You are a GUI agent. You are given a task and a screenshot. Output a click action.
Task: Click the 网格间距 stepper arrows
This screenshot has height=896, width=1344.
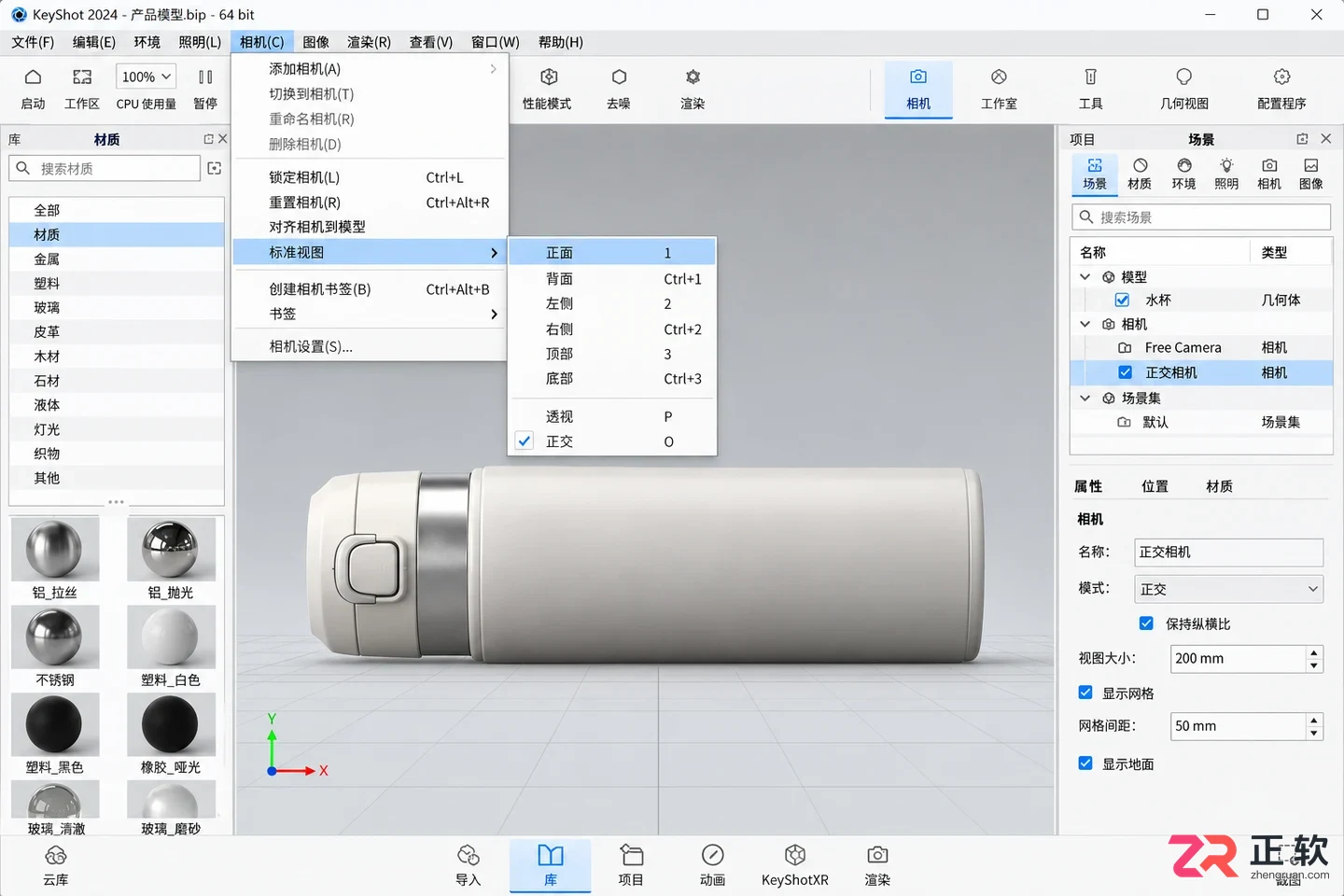click(1314, 726)
